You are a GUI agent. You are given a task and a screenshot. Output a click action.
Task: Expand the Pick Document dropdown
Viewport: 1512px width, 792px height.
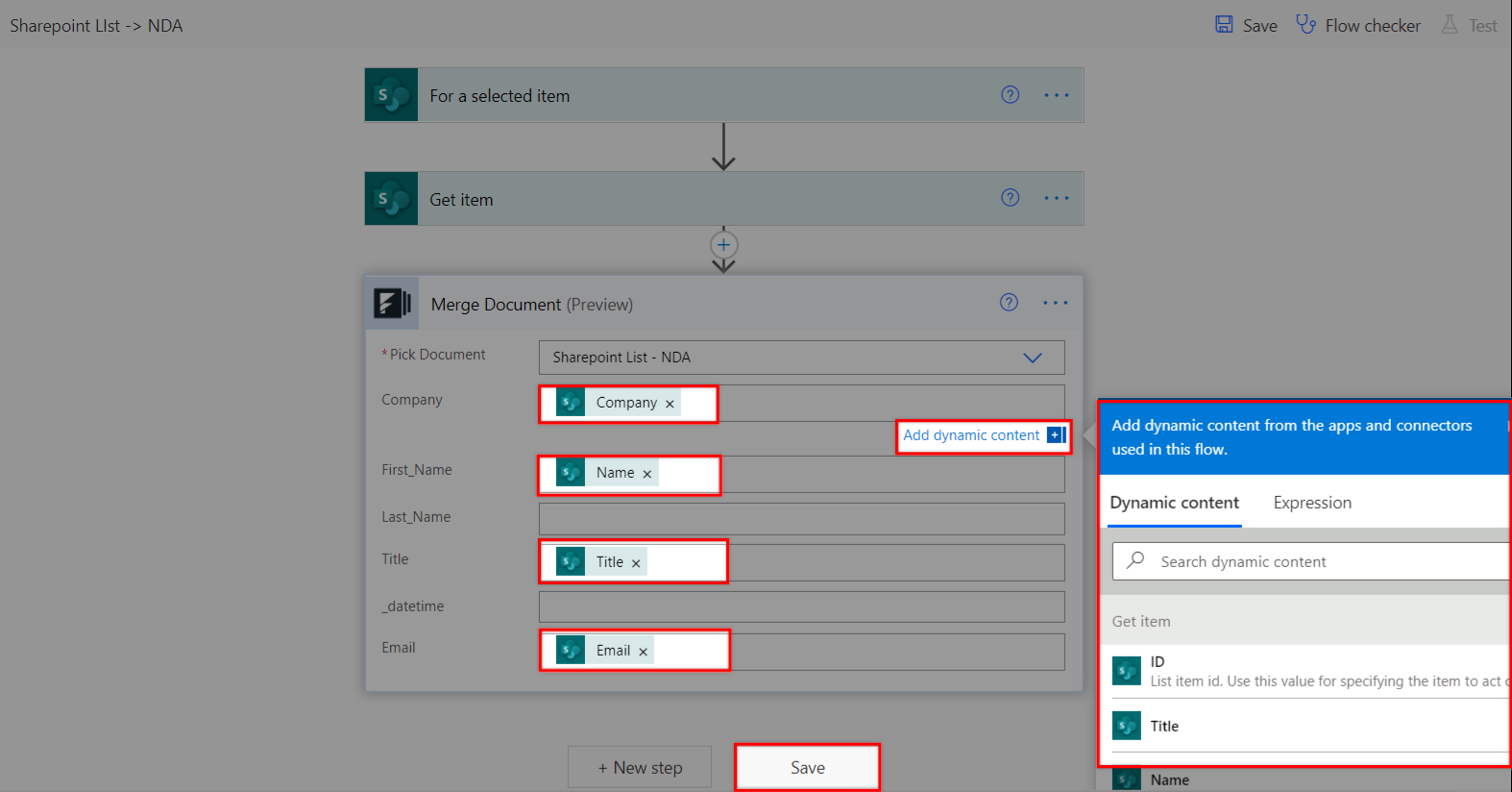click(1032, 358)
